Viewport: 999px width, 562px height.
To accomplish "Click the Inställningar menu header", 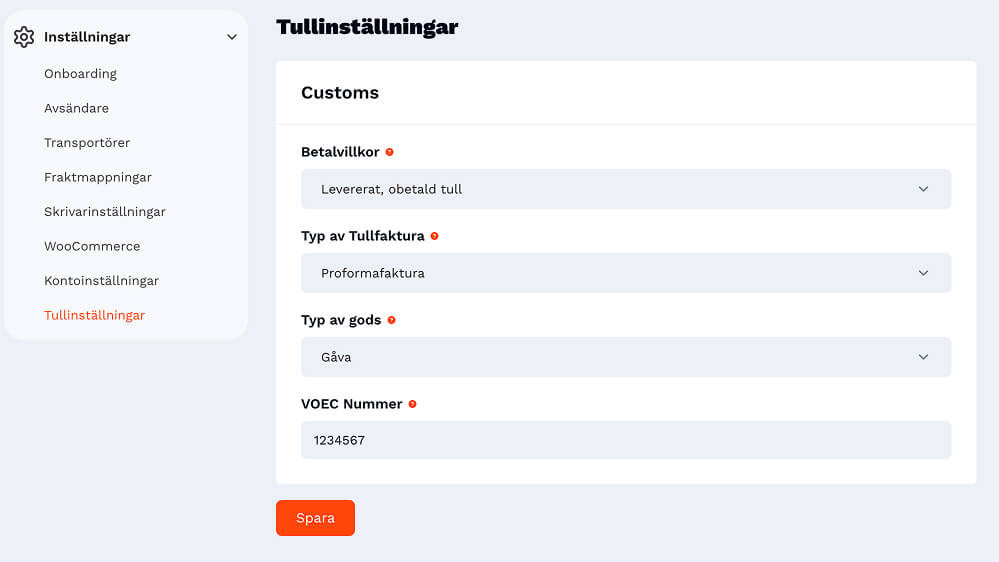I will [87, 37].
